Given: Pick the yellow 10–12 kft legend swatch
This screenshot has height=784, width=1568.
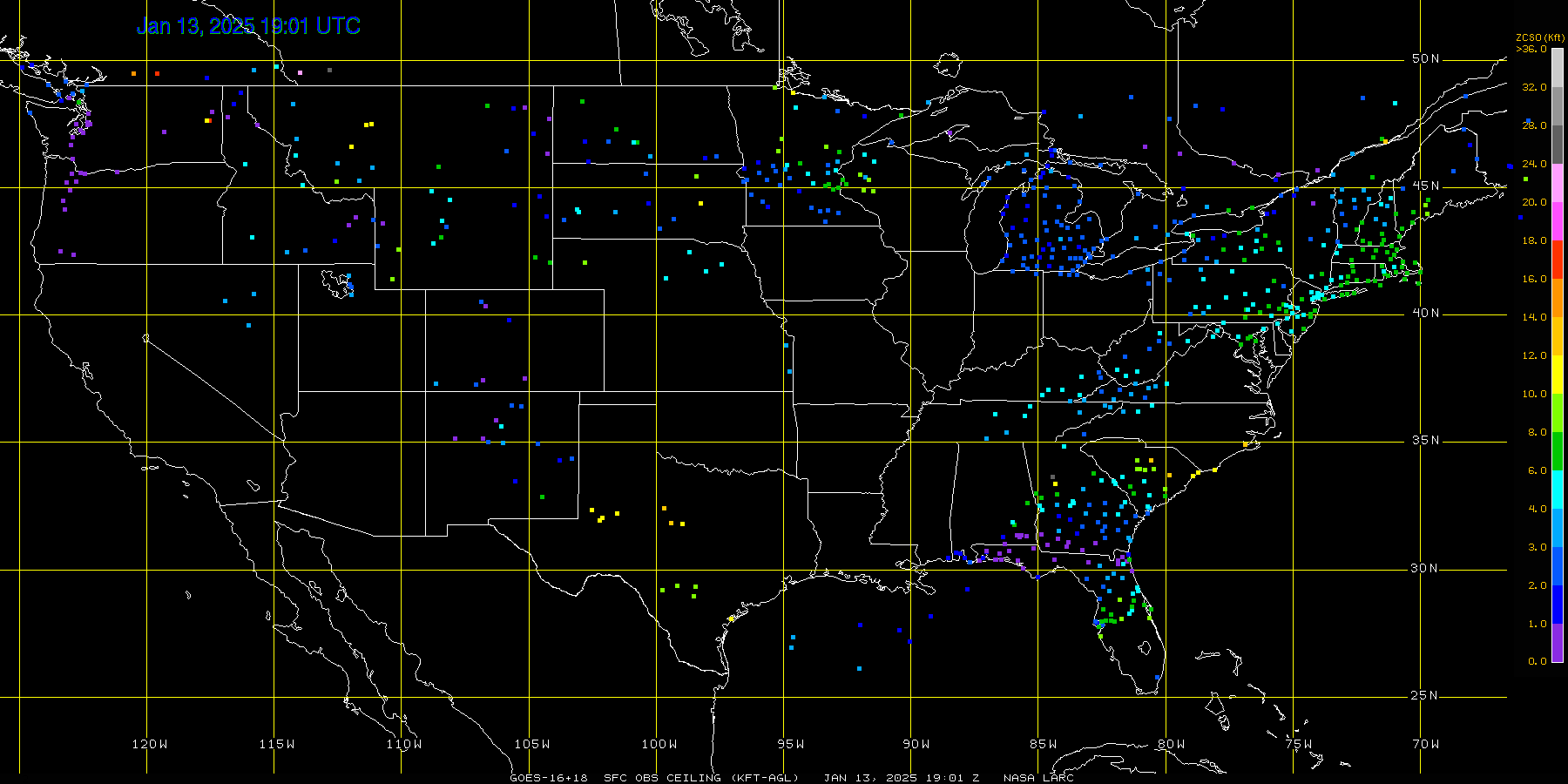Looking at the screenshot, I should (1558, 375).
